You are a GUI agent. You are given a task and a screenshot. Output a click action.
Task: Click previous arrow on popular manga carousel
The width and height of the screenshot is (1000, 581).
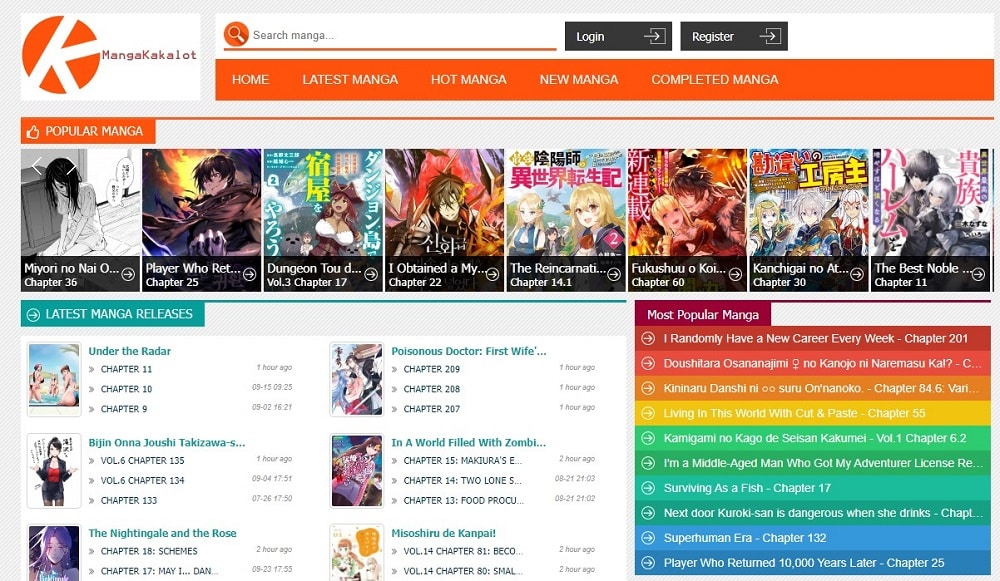point(37,166)
